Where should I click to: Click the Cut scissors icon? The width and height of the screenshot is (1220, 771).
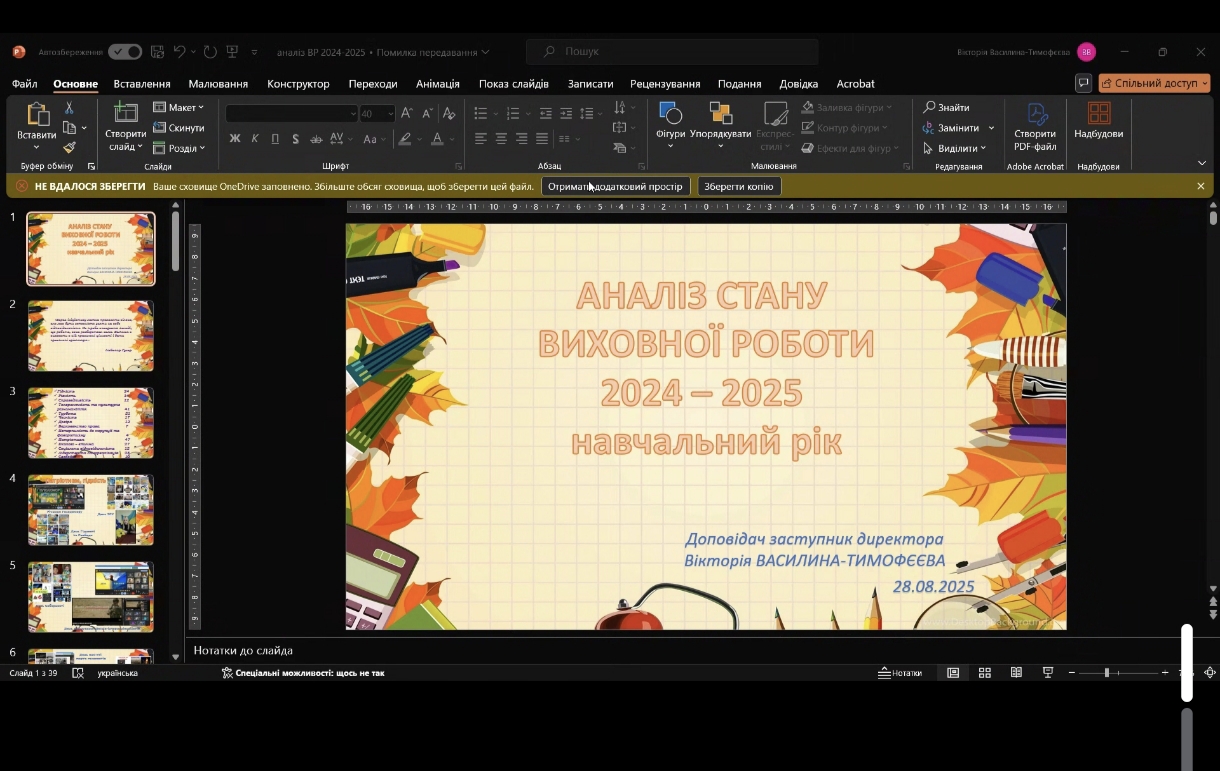click(69, 108)
